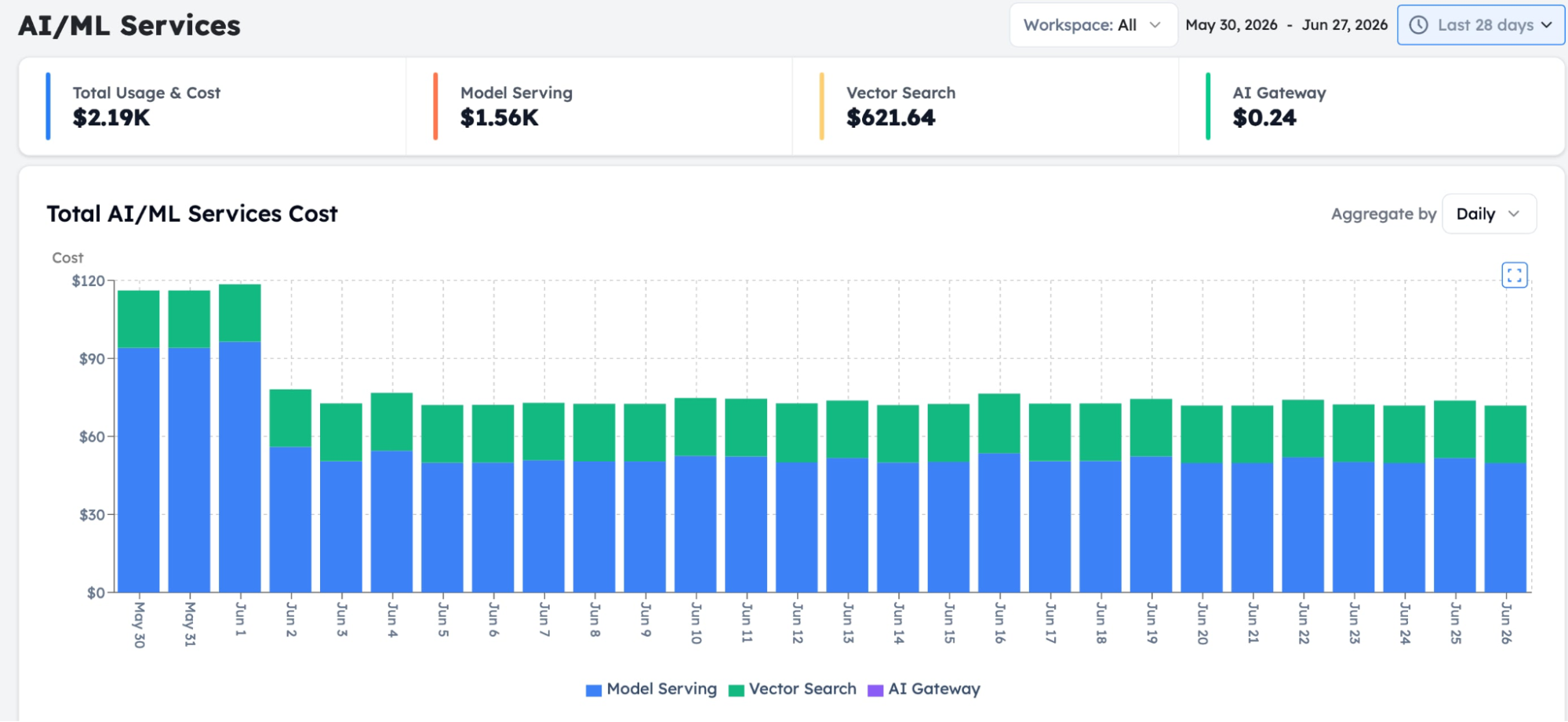Click the green Vector Search legend swatch
Viewport: 1568px width, 722px height.
pyautogui.click(x=736, y=690)
